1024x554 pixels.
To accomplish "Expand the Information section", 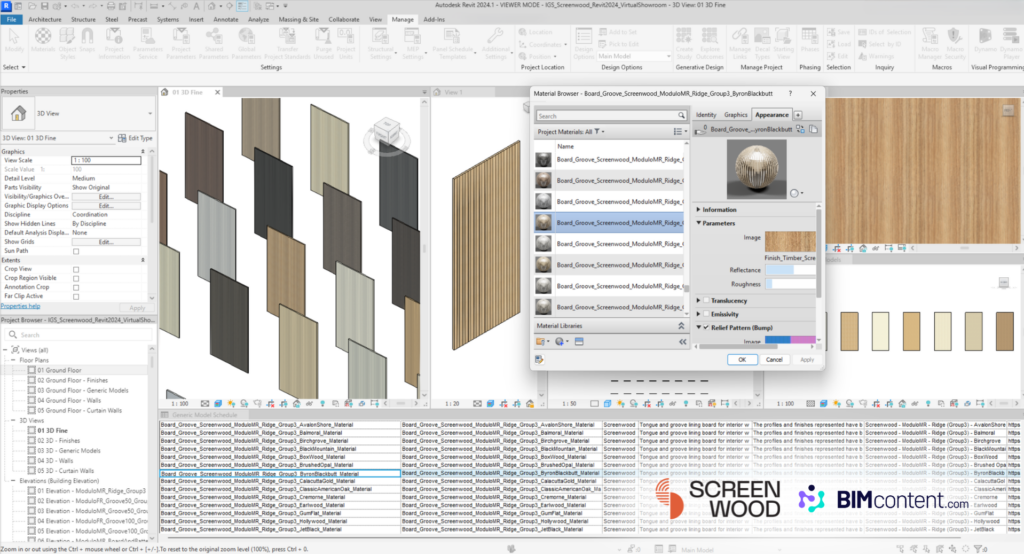I will pos(698,210).
